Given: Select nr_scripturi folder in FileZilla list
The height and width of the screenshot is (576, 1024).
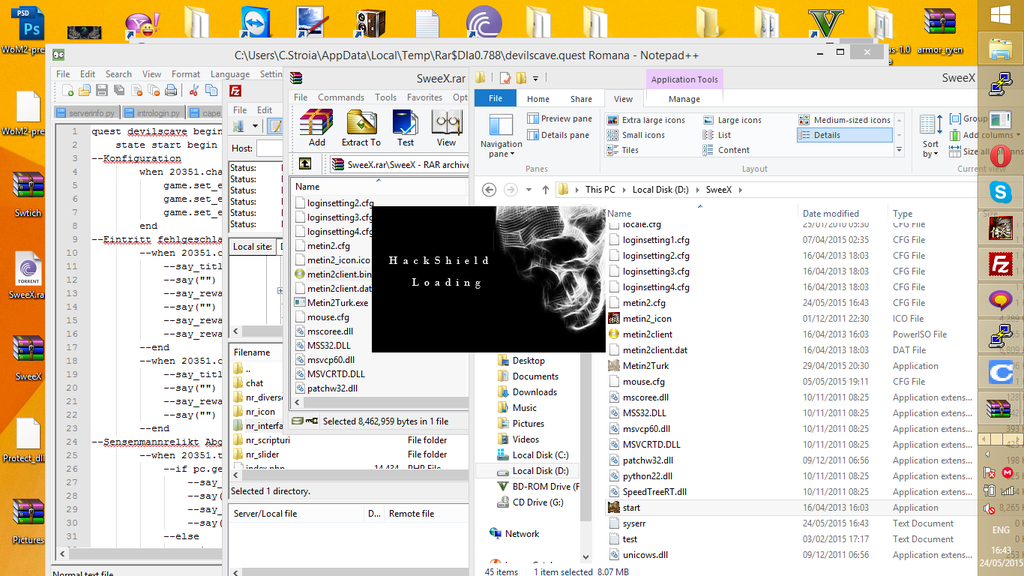Looking at the screenshot, I should (x=268, y=440).
